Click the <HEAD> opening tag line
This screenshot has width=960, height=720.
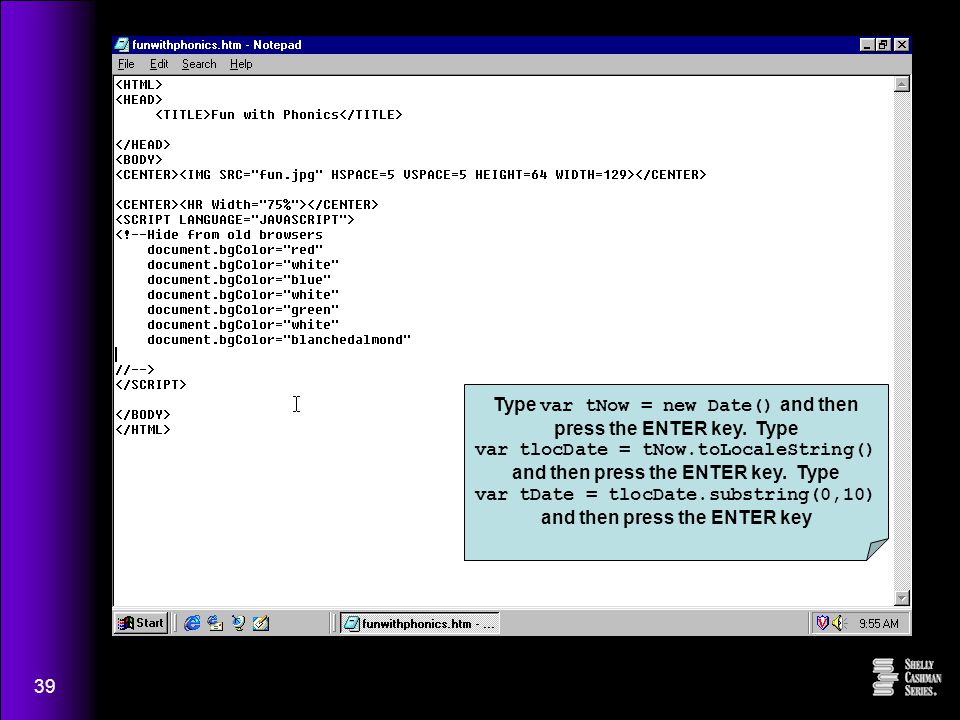click(139, 100)
